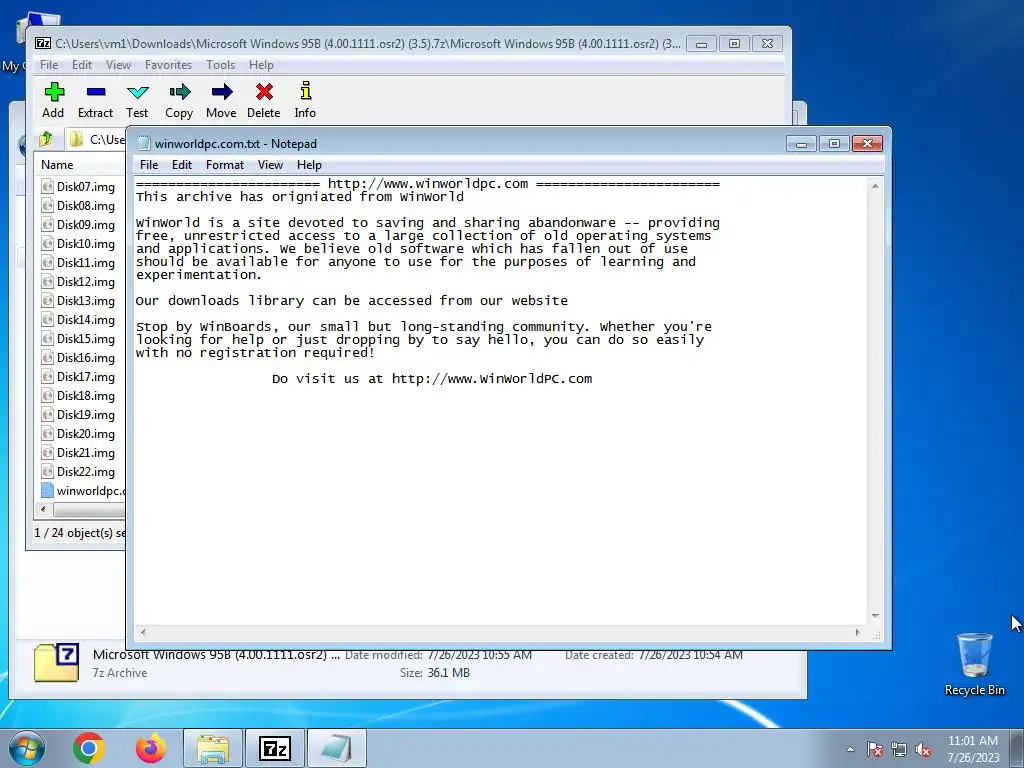This screenshot has height=768, width=1024.
Task: Launch Firefox from the taskbar
Action: click(x=151, y=748)
